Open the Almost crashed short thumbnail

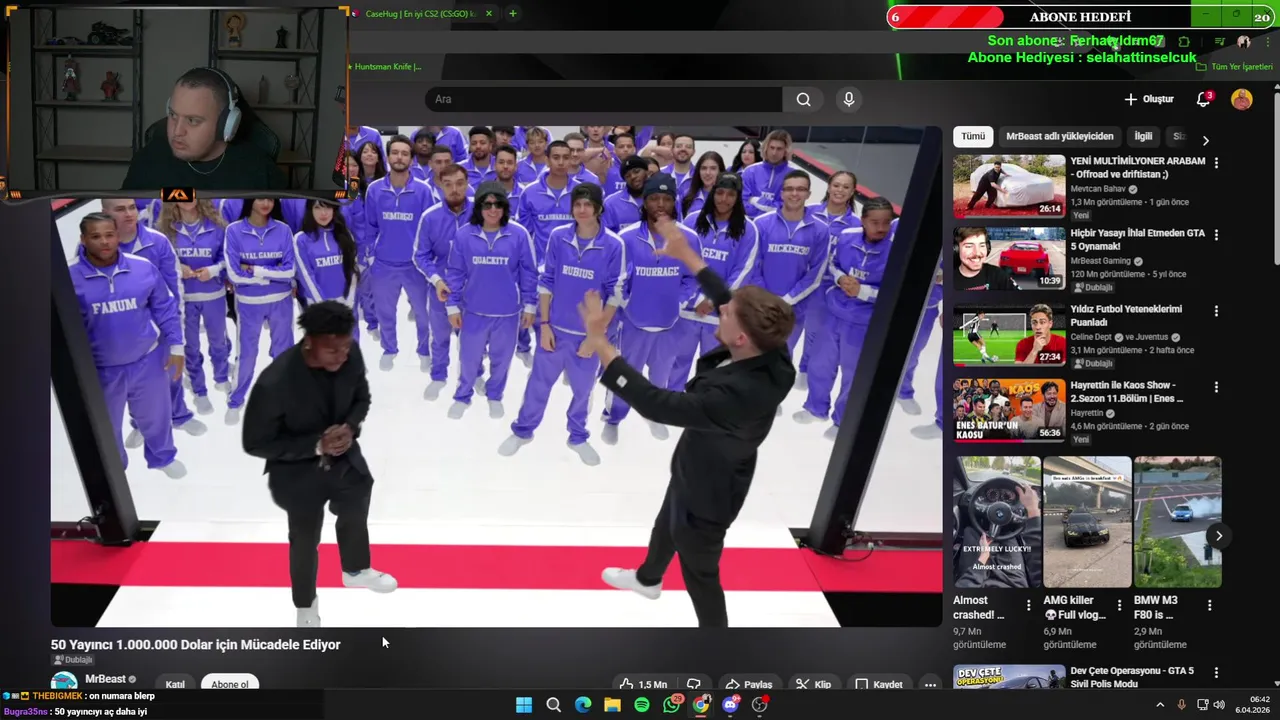pos(996,522)
